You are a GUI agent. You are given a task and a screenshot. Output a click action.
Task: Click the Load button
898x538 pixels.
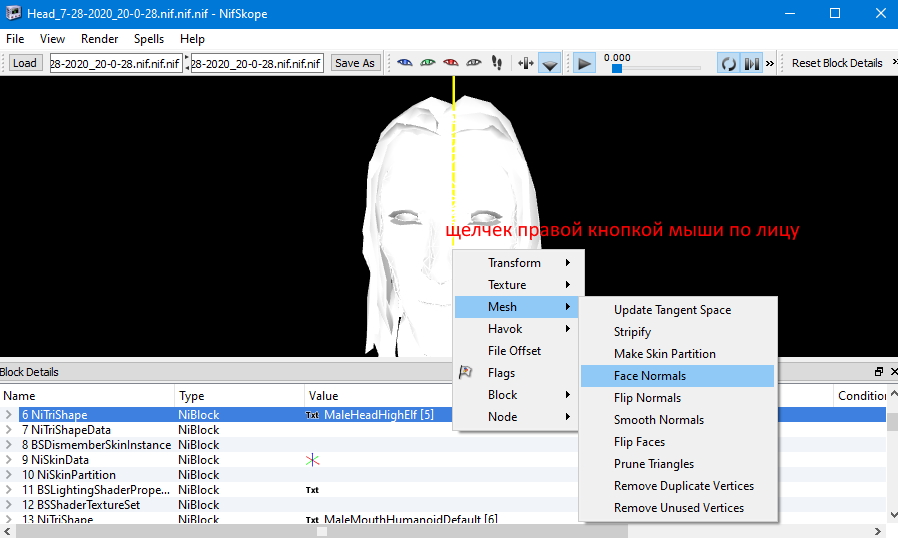pyautogui.click(x=25, y=63)
